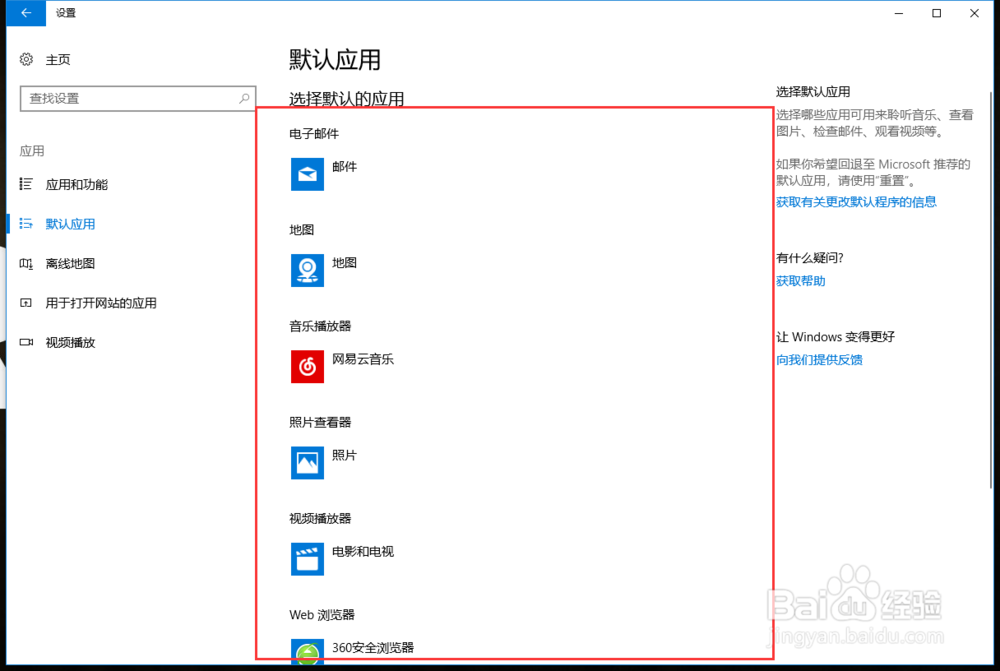Screen dimensions: 1000x671
Task: Click the 照片查看器 category label
Action: pos(320,423)
